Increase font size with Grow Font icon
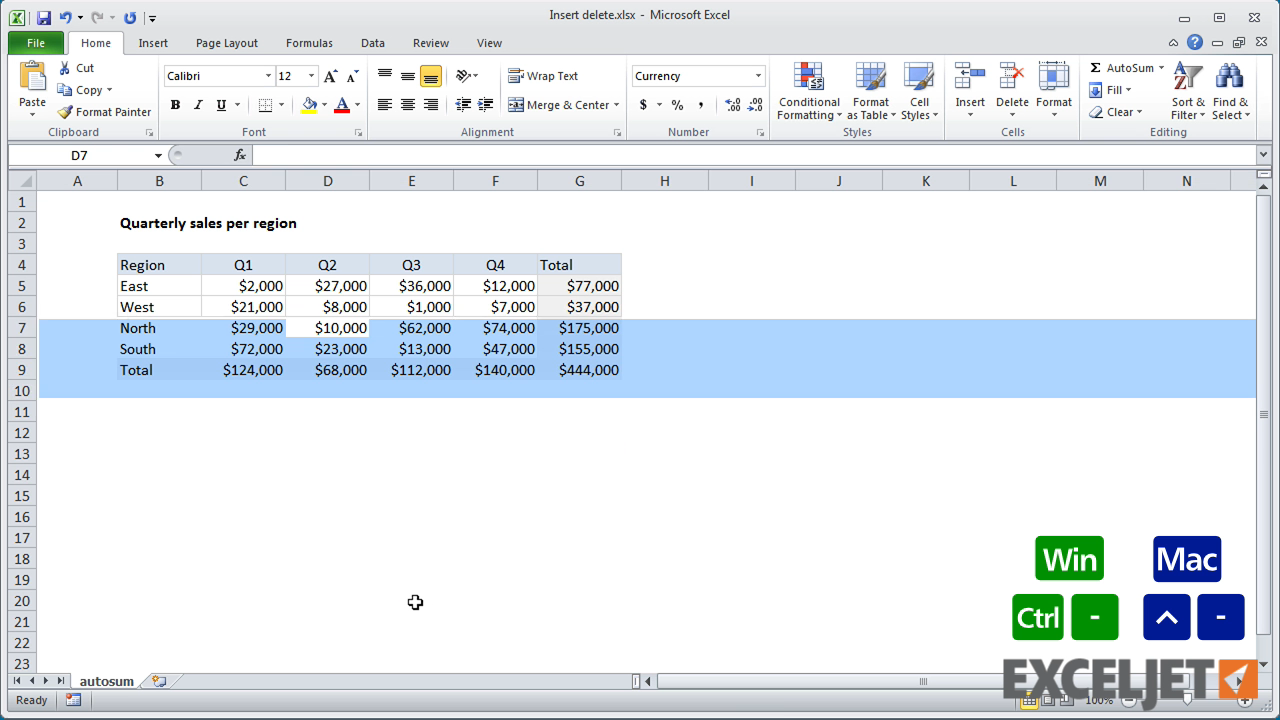This screenshot has height=720, width=1280. coord(330,76)
